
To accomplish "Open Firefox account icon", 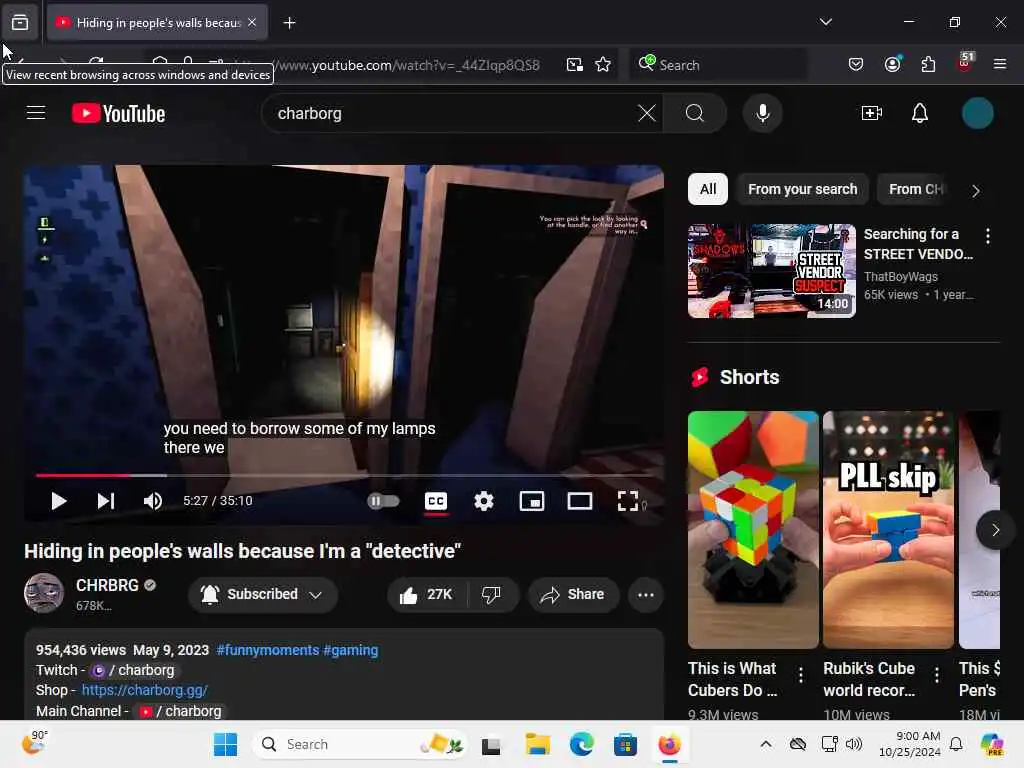I will click(892, 64).
